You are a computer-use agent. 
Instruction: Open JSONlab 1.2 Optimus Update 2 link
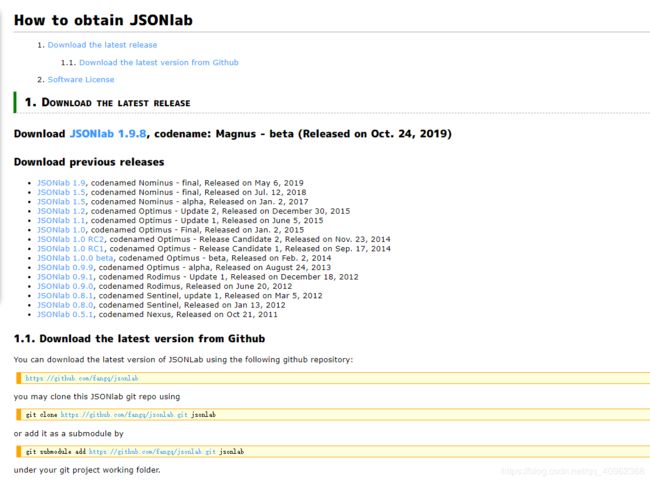click(x=61, y=211)
